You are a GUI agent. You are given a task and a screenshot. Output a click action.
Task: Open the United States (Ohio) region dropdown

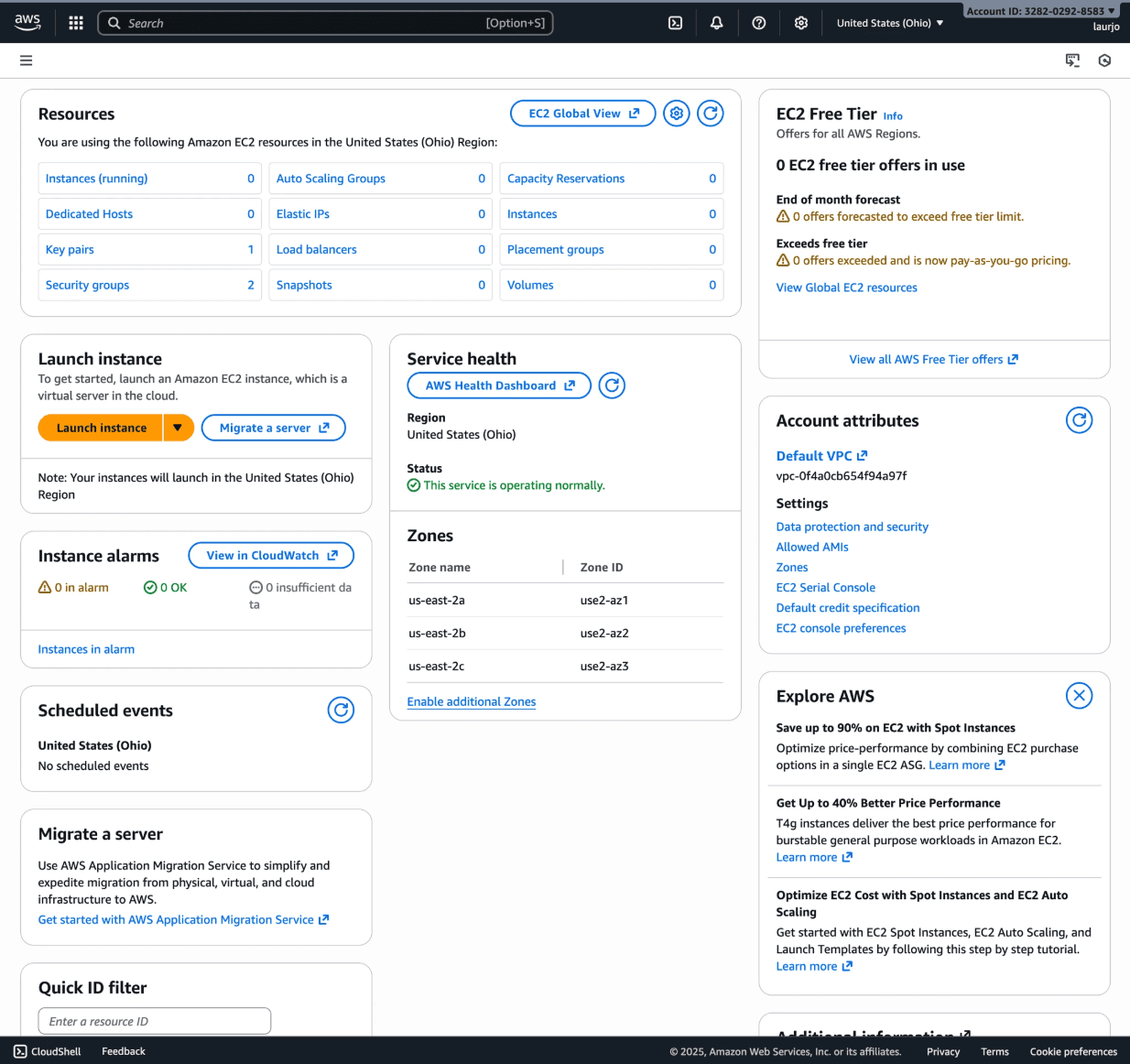coord(890,23)
